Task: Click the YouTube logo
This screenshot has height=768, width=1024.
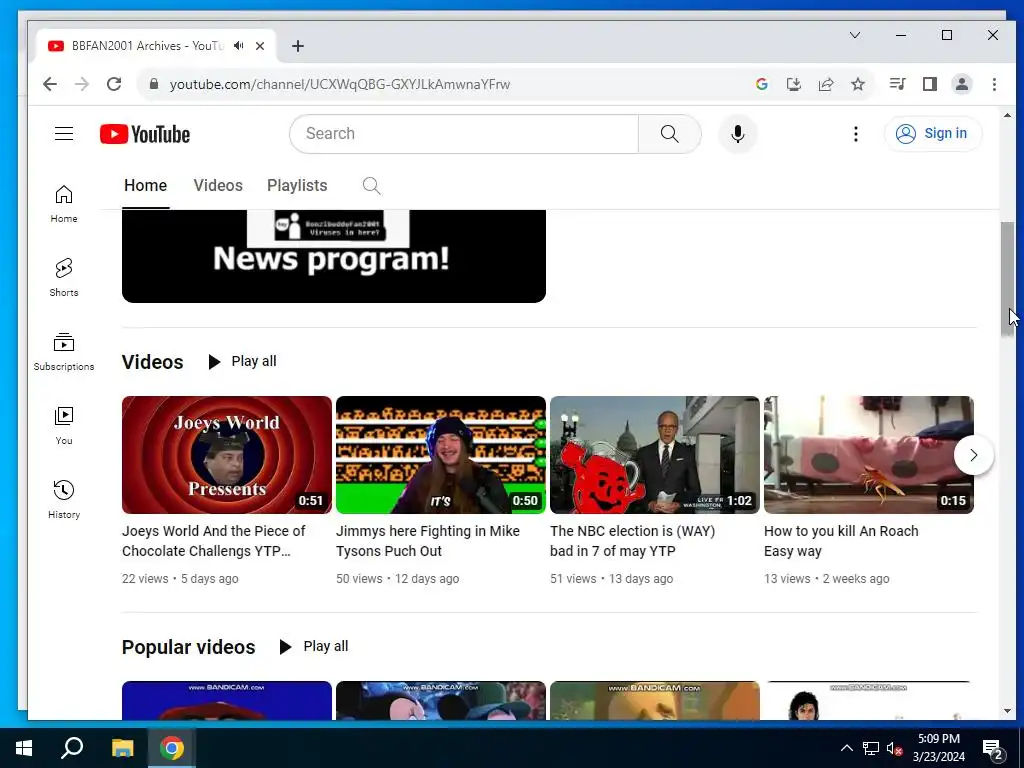Action: click(145, 134)
